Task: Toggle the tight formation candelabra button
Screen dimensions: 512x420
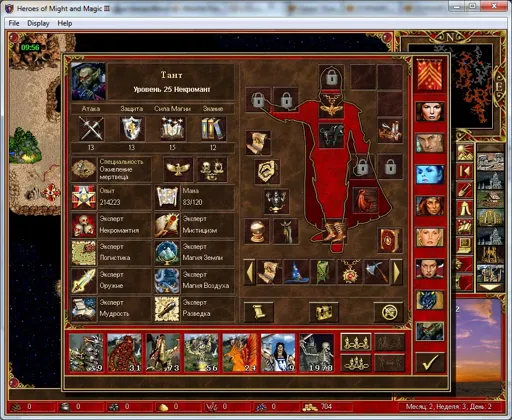Action: point(356,362)
